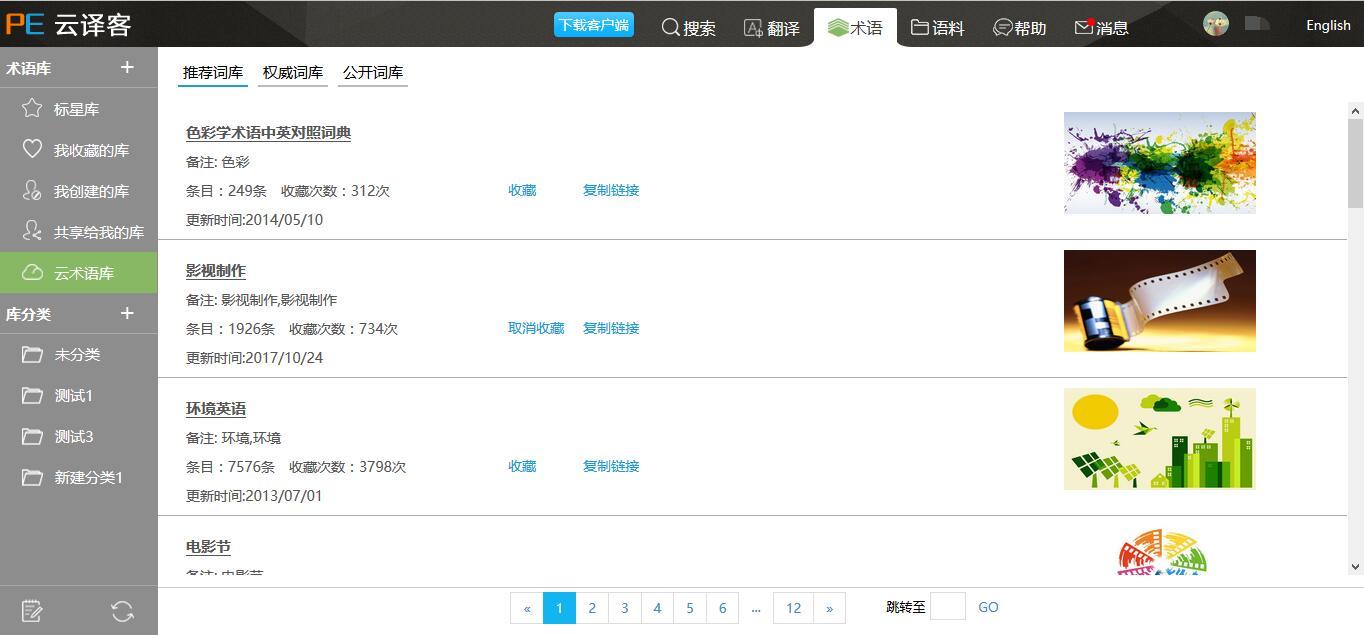Go to page 4
Viewport: 1364px width, 635px height.
pos(657,608)
